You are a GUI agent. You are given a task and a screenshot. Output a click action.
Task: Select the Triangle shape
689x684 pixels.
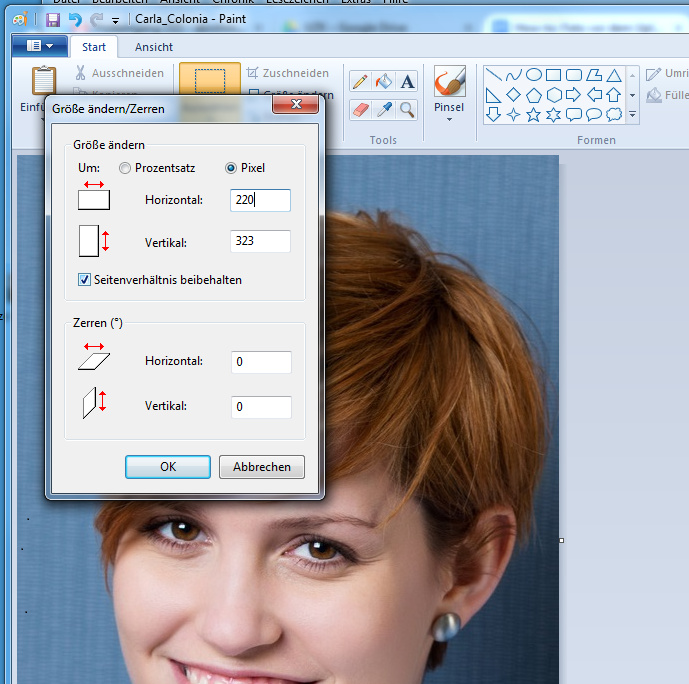[614, 75]
